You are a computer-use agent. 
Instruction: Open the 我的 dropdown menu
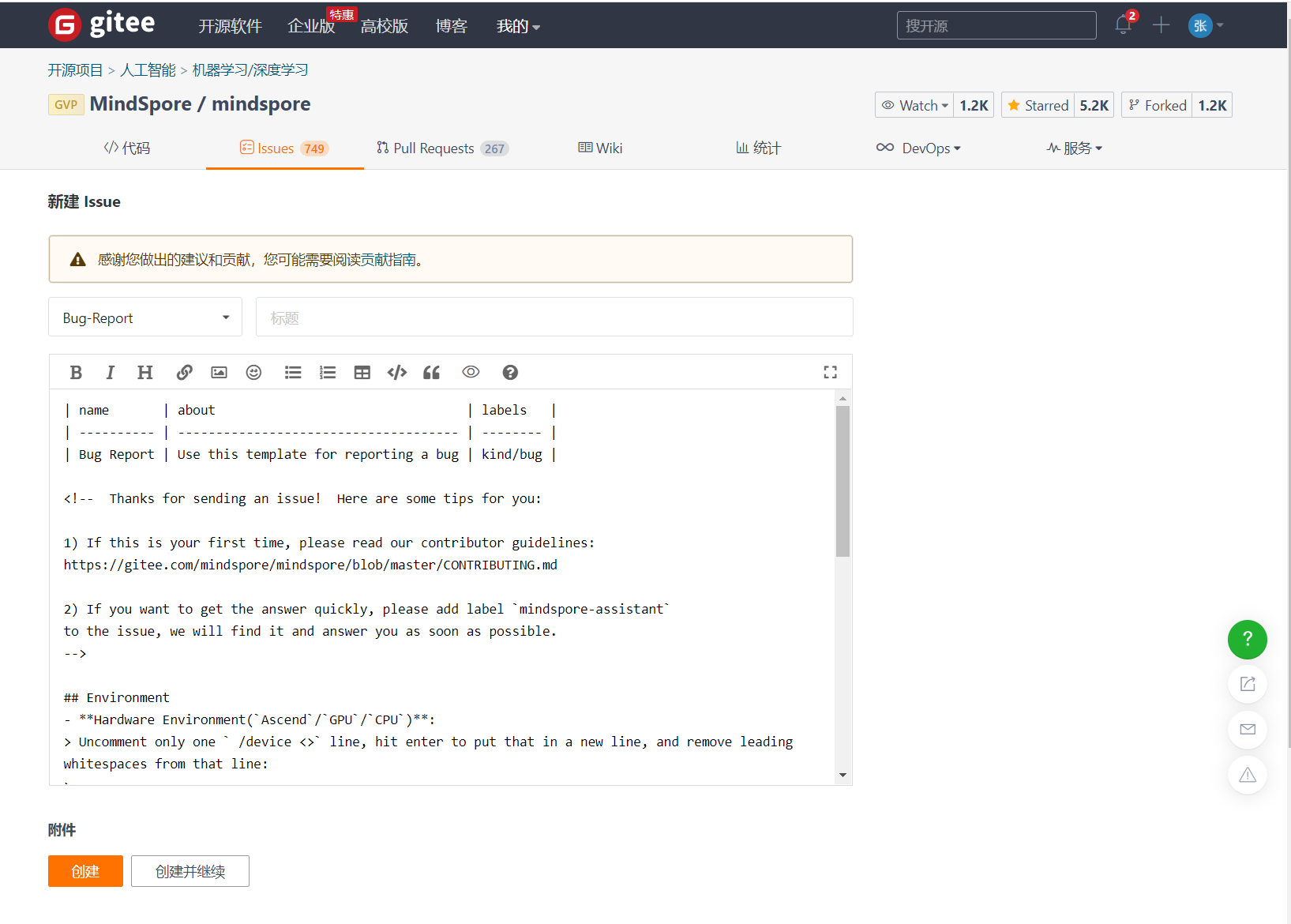click(x=518, y=26)
